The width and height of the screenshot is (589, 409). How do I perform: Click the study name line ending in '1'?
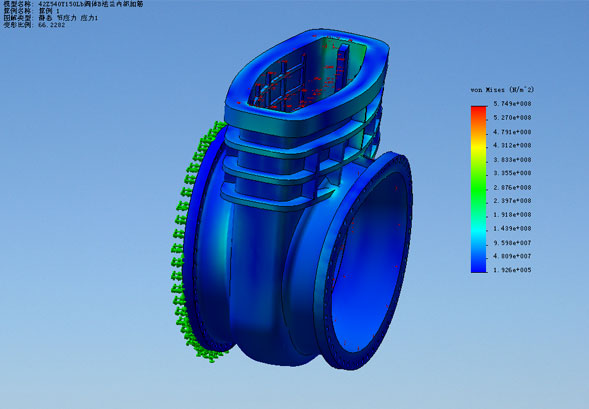tap(32, 11)
